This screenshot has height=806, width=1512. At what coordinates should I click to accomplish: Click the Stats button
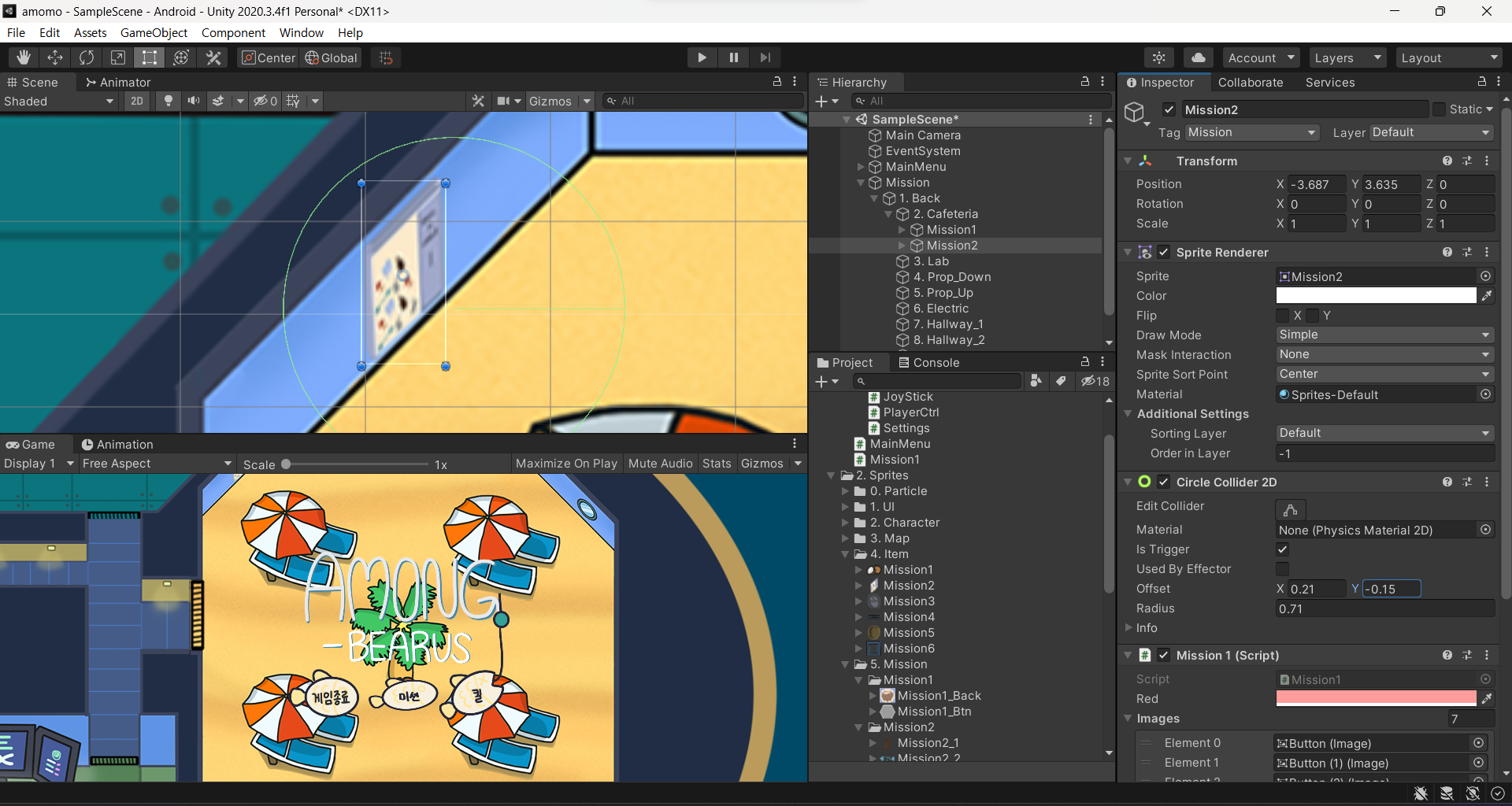coord(717,463)
